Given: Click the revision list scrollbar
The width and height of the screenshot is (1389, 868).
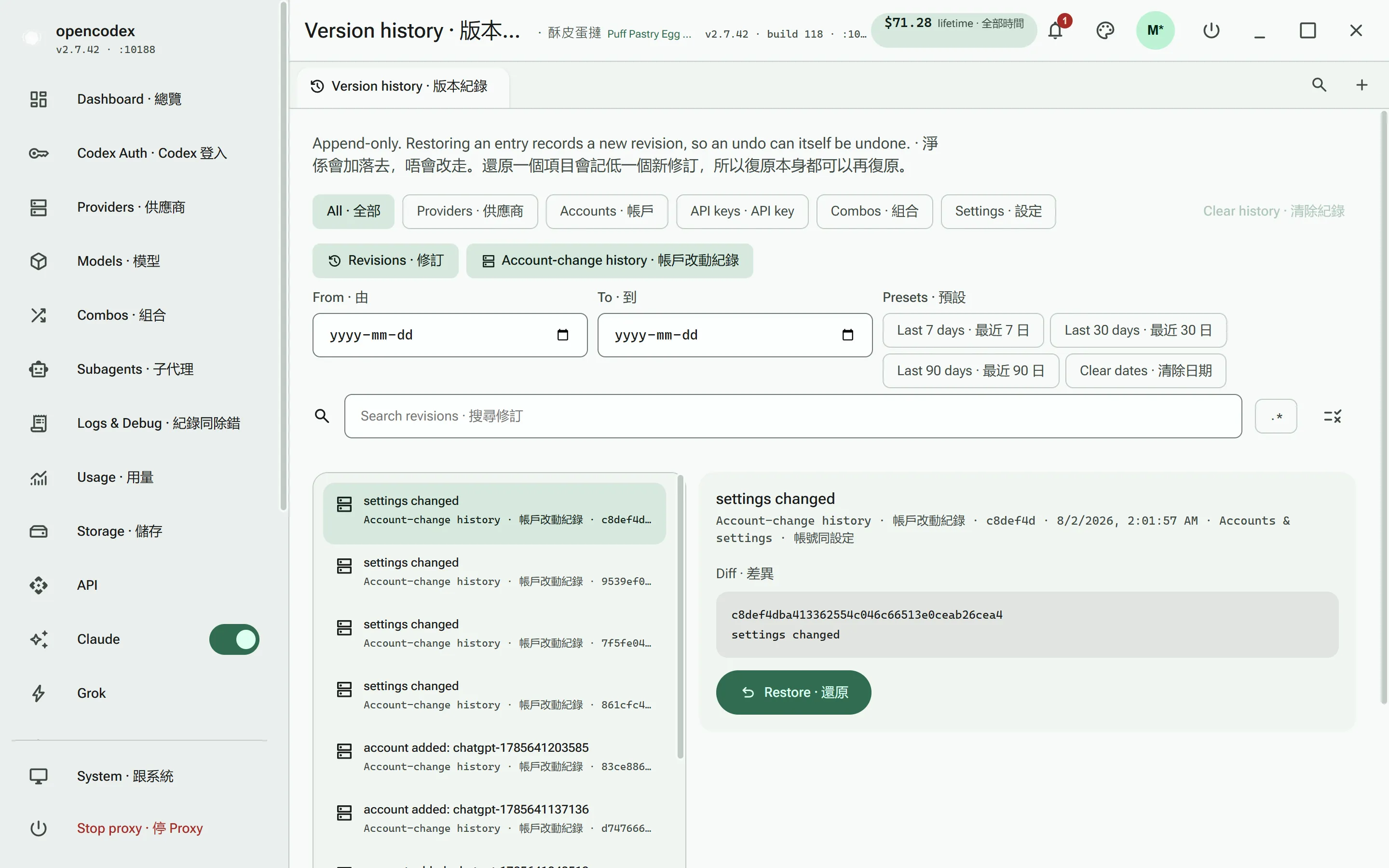Looking at the screenshot, I should pos(680,617).
